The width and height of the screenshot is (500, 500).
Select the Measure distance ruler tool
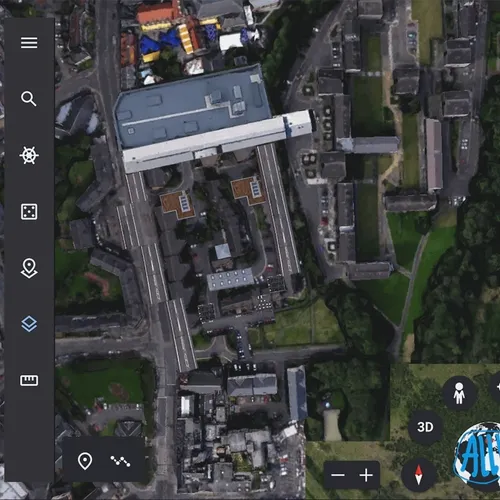coord(29,380)
